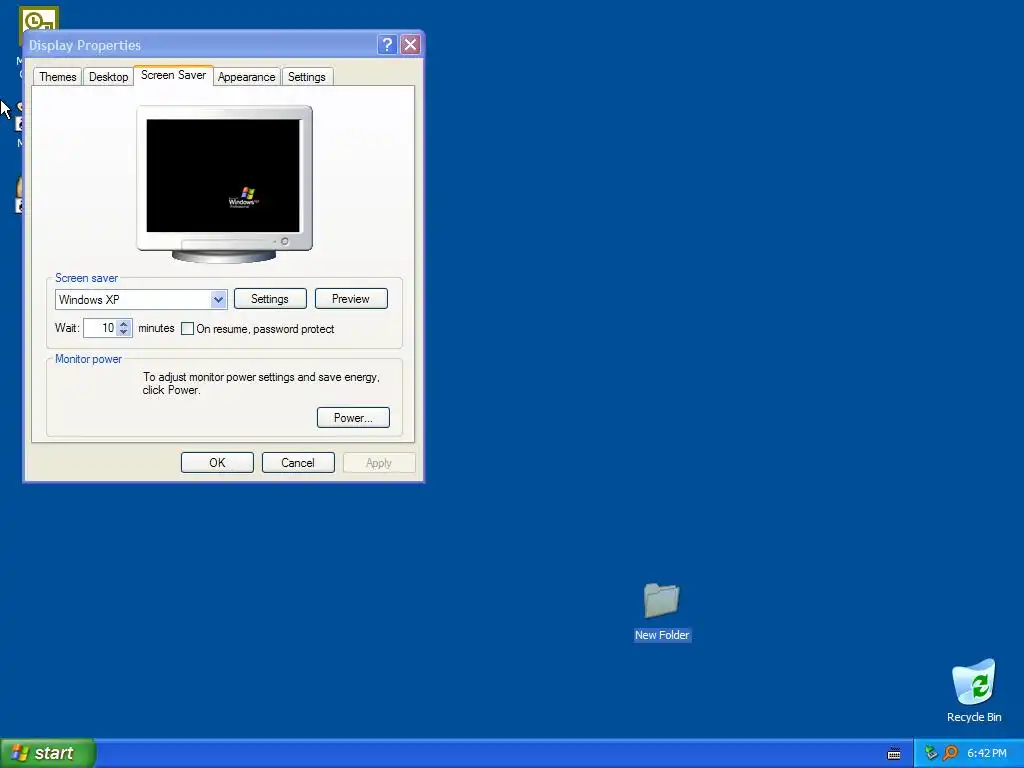Open the Appearance tab
Image resolution: width=1024 pixels, height=768 pixels.
(x=246, y=76)
